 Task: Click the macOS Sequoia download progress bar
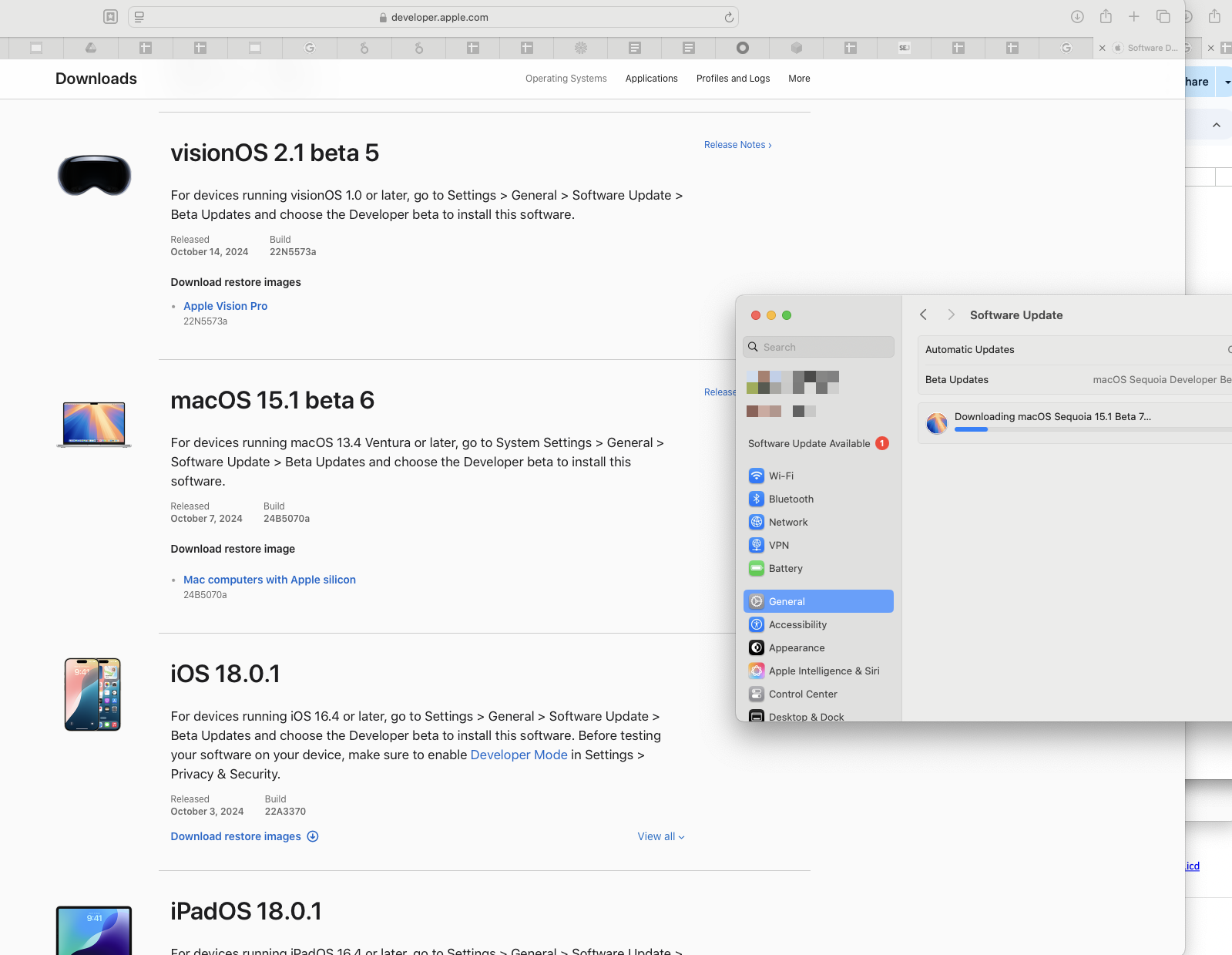click(x=1093, y=429)
